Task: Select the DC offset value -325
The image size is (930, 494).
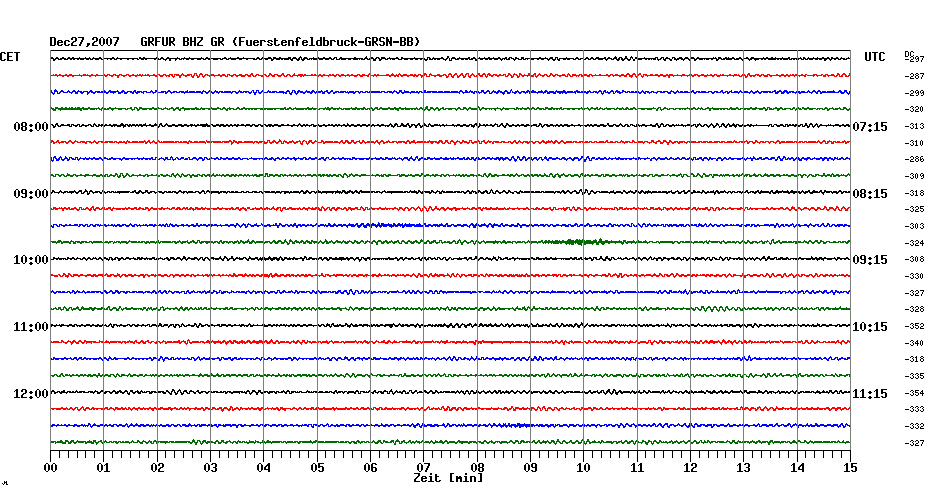Action: pyautogui.click(x=915, y=209)
